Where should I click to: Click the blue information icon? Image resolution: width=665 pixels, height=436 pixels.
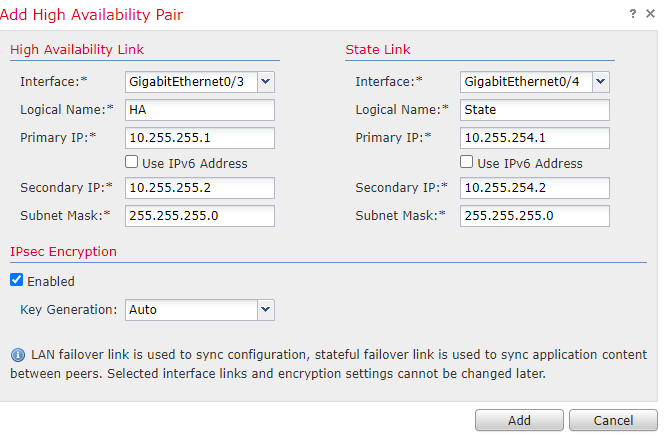tap(17, 355)
